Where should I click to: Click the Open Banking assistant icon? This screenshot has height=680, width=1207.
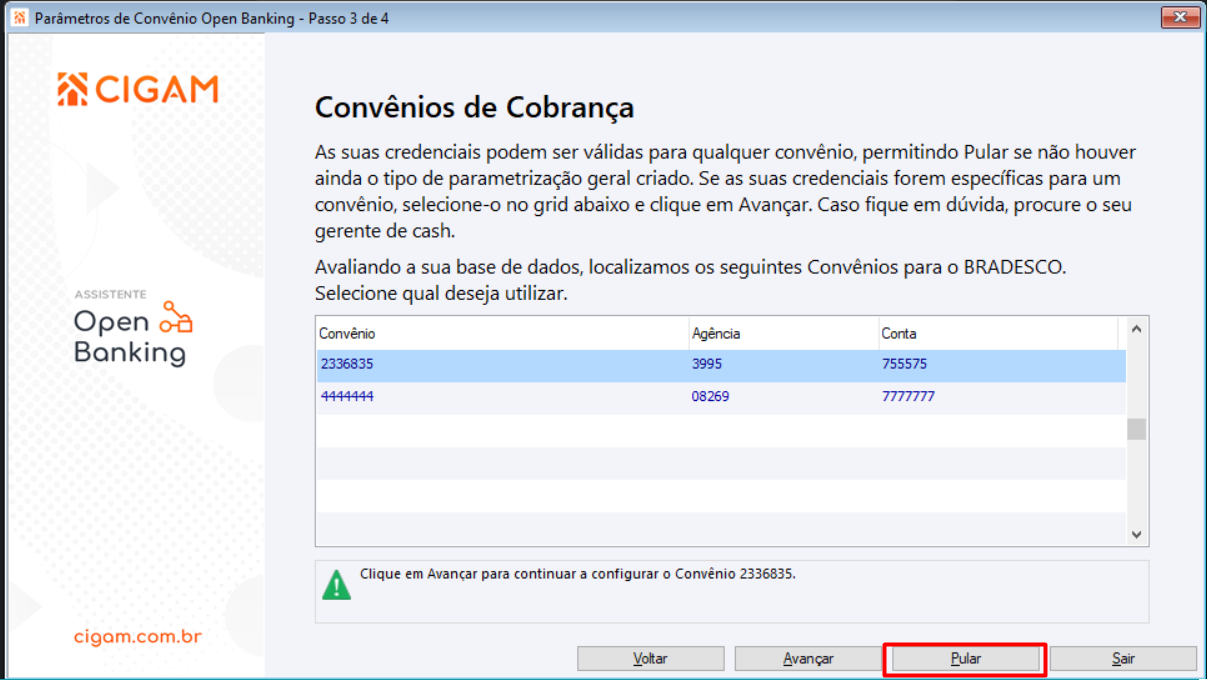pyautogui.click(x=176, y=316)
